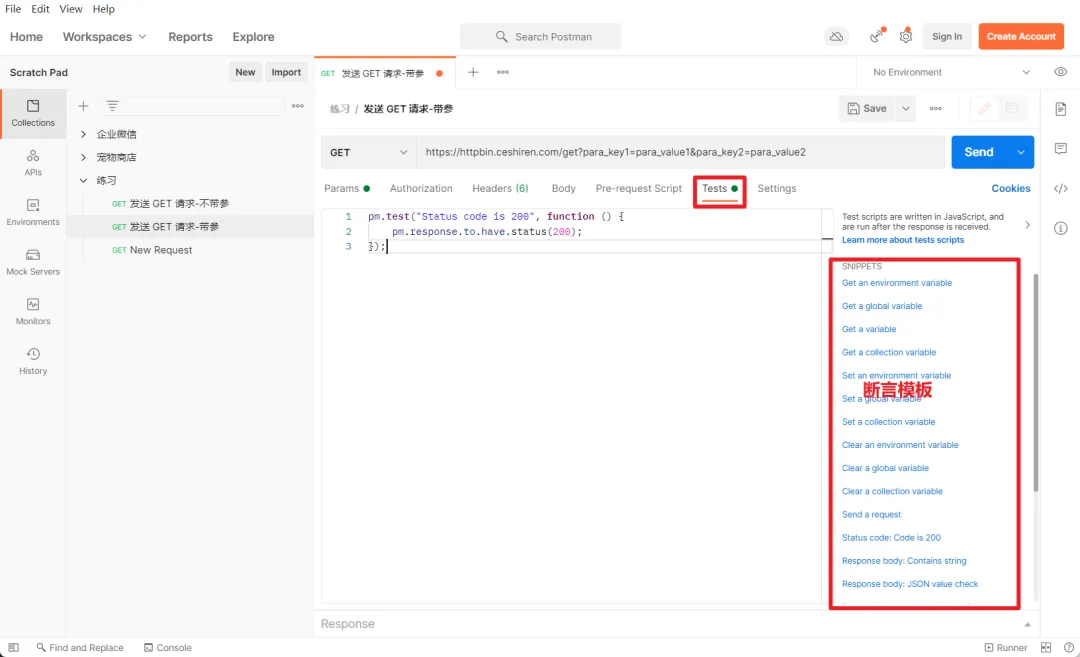Click the environment quick look eye icon
1080x657 pixels.
pos(1061,72)
